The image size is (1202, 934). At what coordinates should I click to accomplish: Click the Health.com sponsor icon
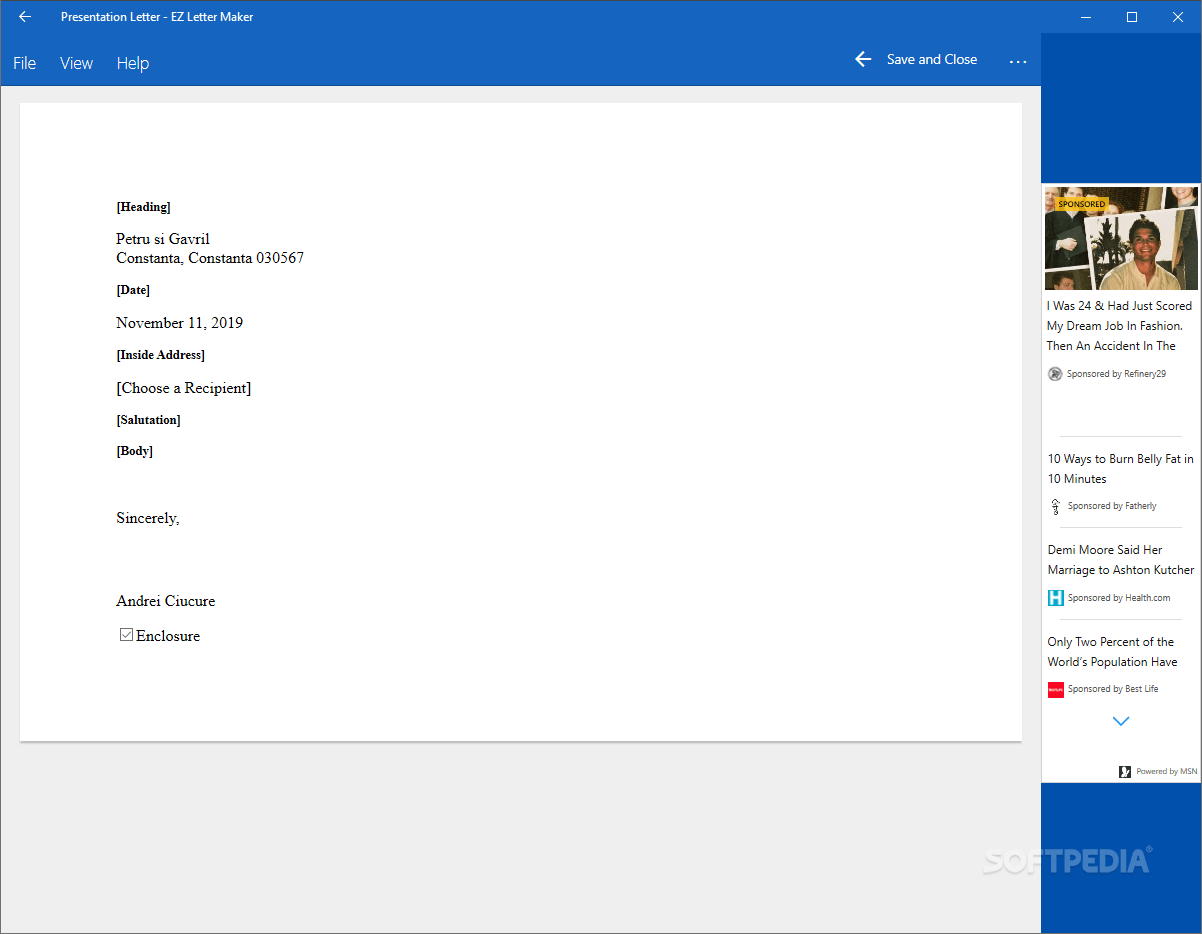[x=1055, y=598]
